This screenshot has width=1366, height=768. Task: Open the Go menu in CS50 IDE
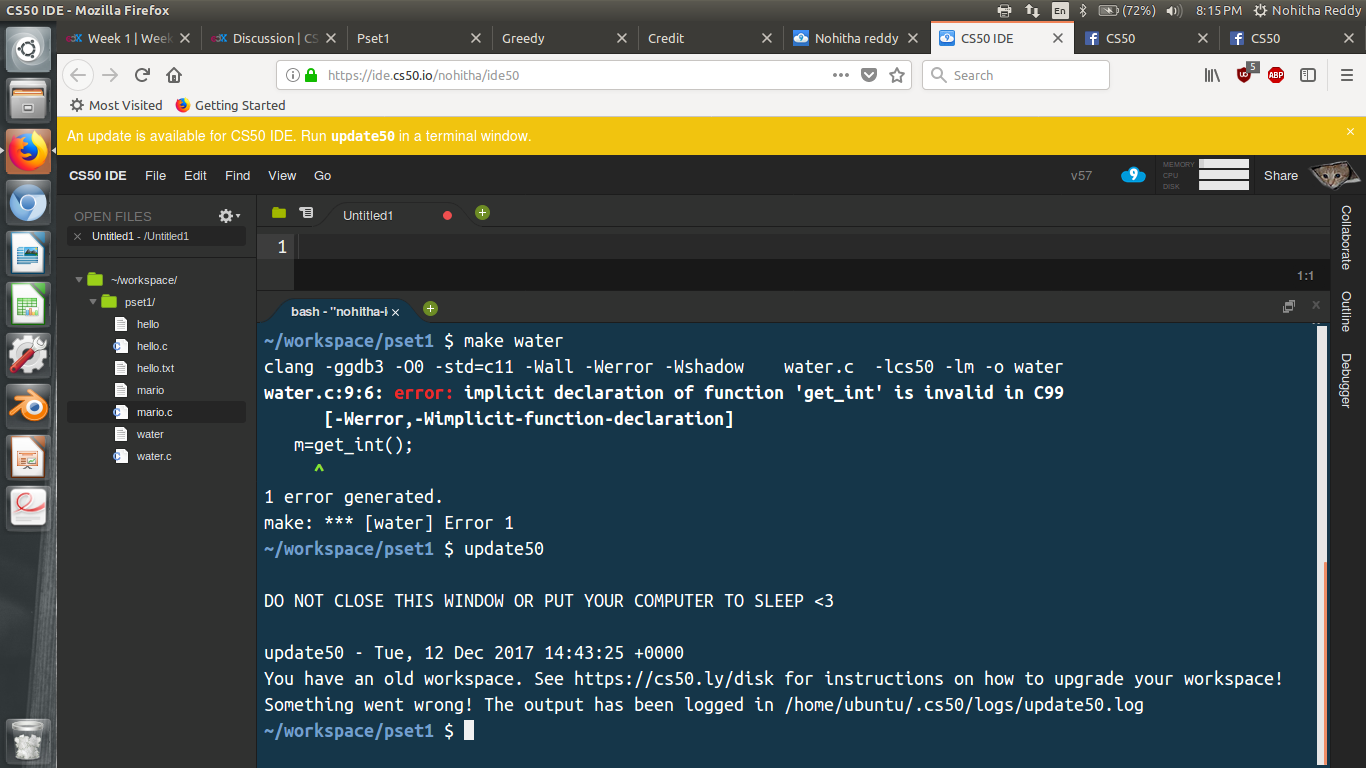pos(322,175)
